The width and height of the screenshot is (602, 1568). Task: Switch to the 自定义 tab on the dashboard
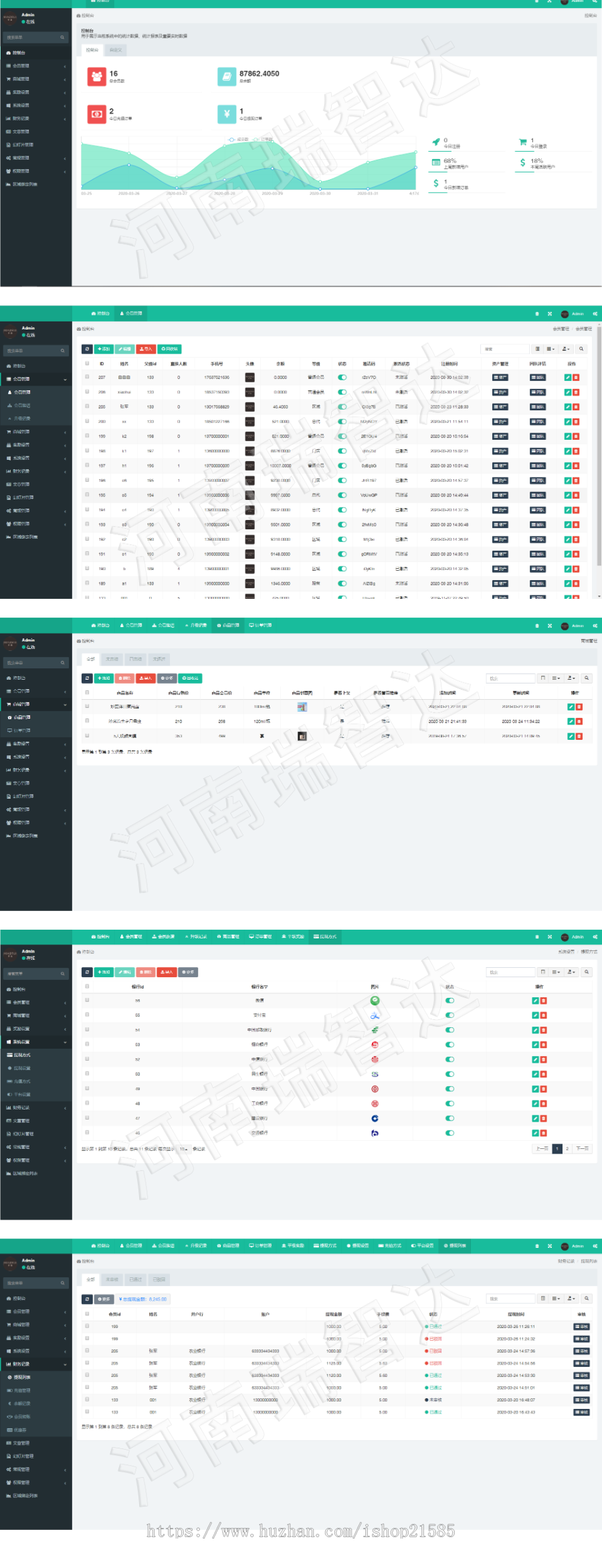[x=116, y=50]
